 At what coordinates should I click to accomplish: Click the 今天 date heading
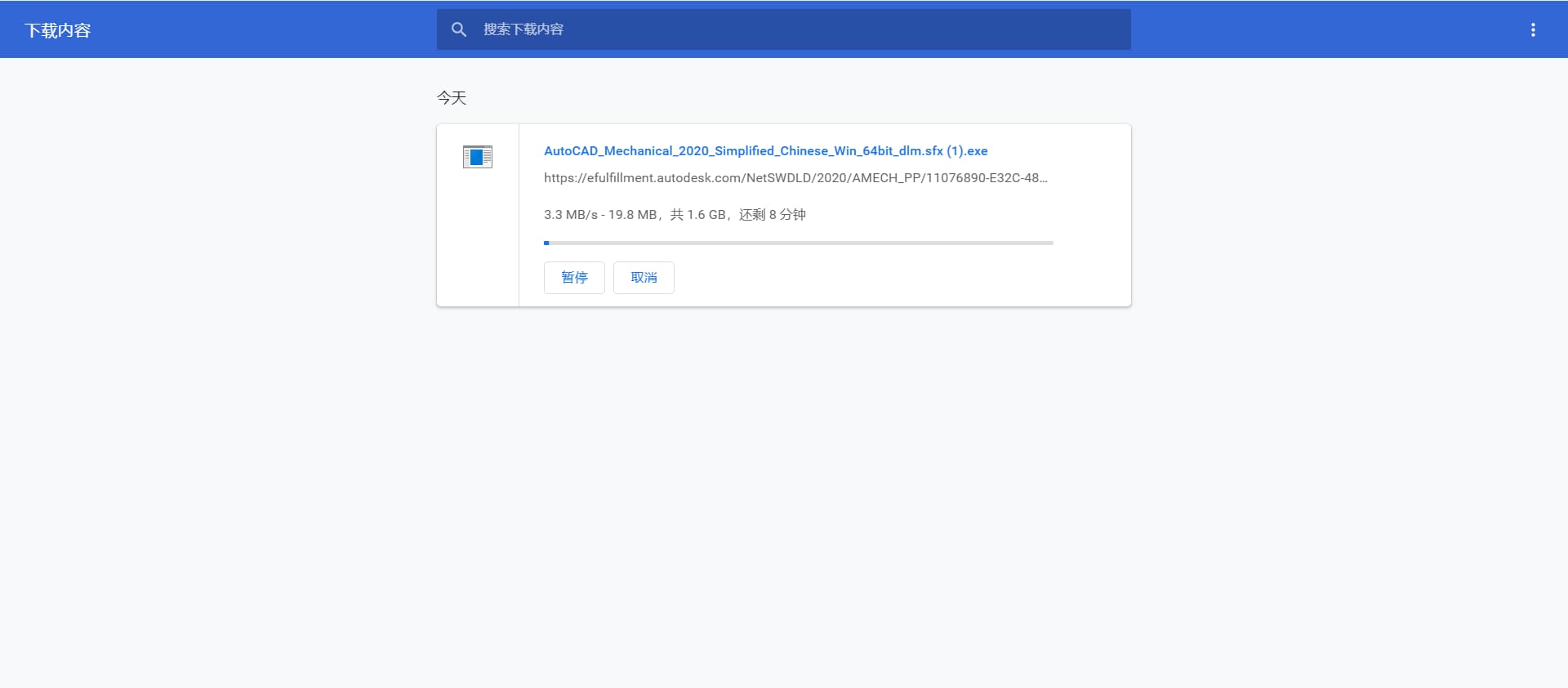(x=452, y=98)
